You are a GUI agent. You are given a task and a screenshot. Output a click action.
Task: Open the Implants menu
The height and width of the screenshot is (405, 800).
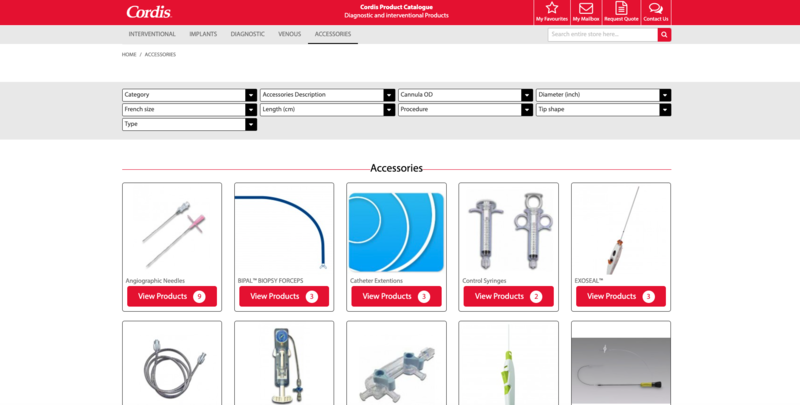tap(203, 34)
